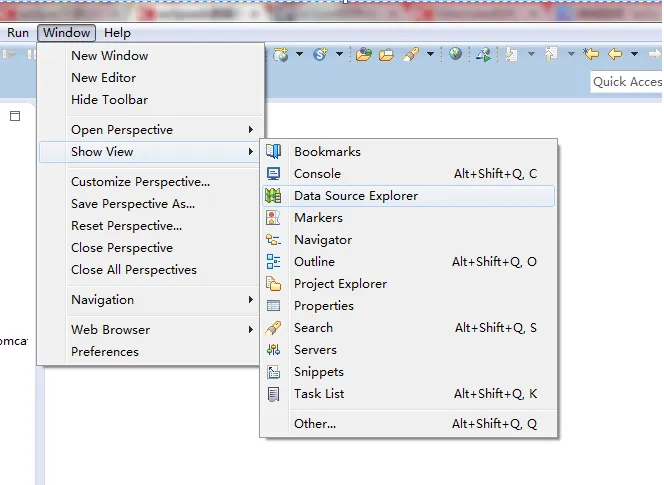Choose Close All Perspectives
664x485 pixels.
[x=150, y=270]
